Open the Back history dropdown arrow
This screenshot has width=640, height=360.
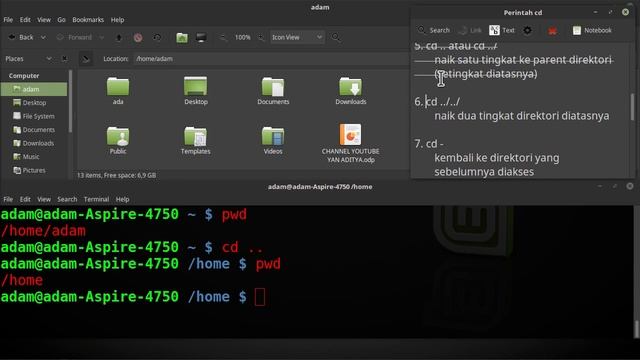(x=43, y=38)
